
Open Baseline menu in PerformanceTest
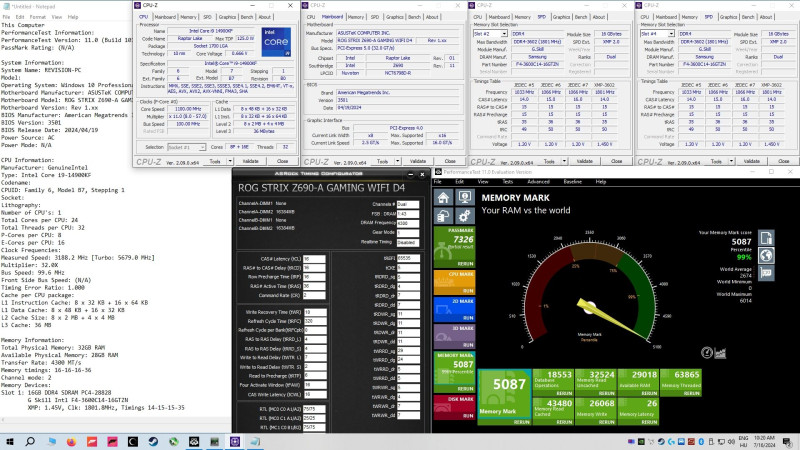click(x=572, y=182)
